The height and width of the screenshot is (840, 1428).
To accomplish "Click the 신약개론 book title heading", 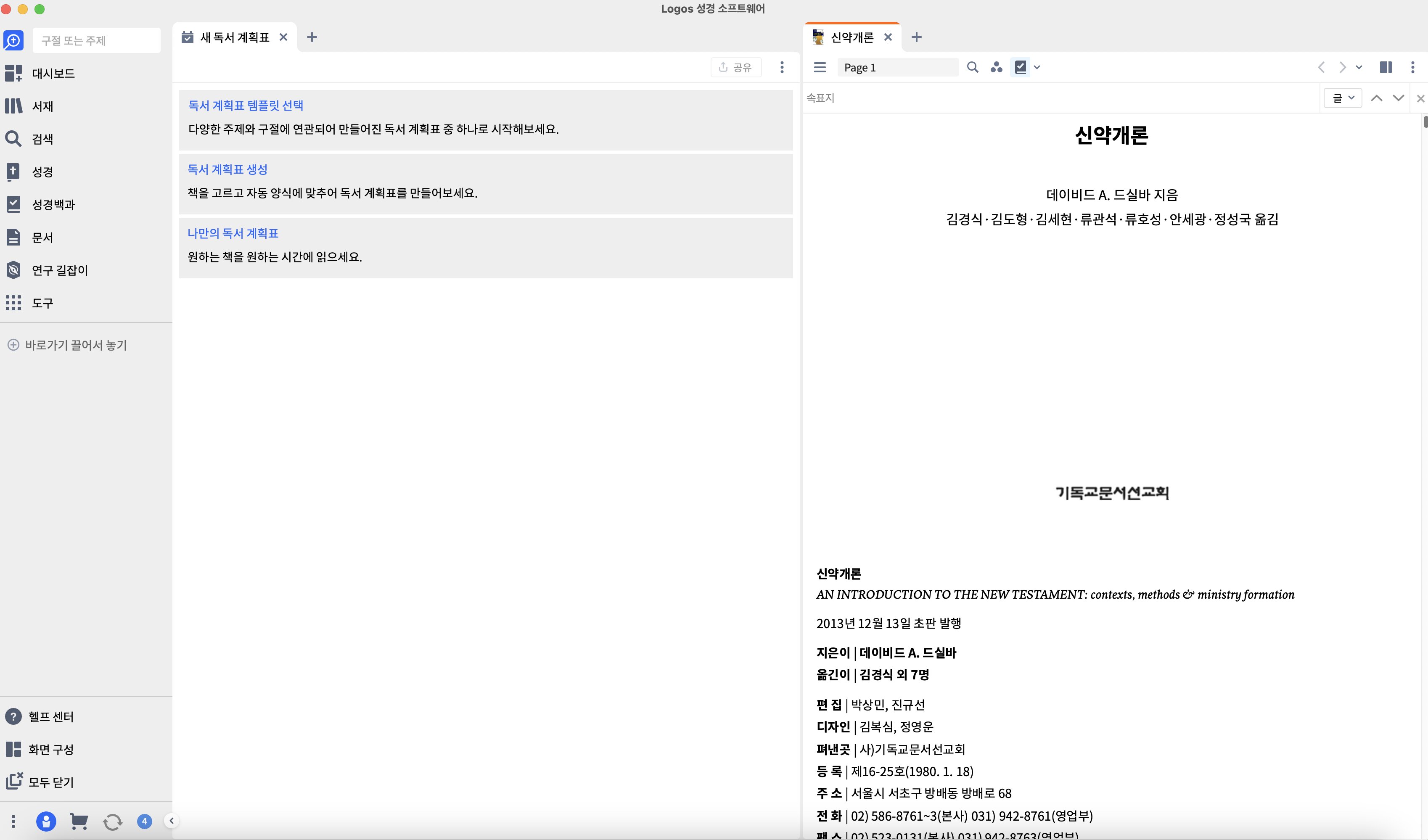I will [x=1112, y=135].
